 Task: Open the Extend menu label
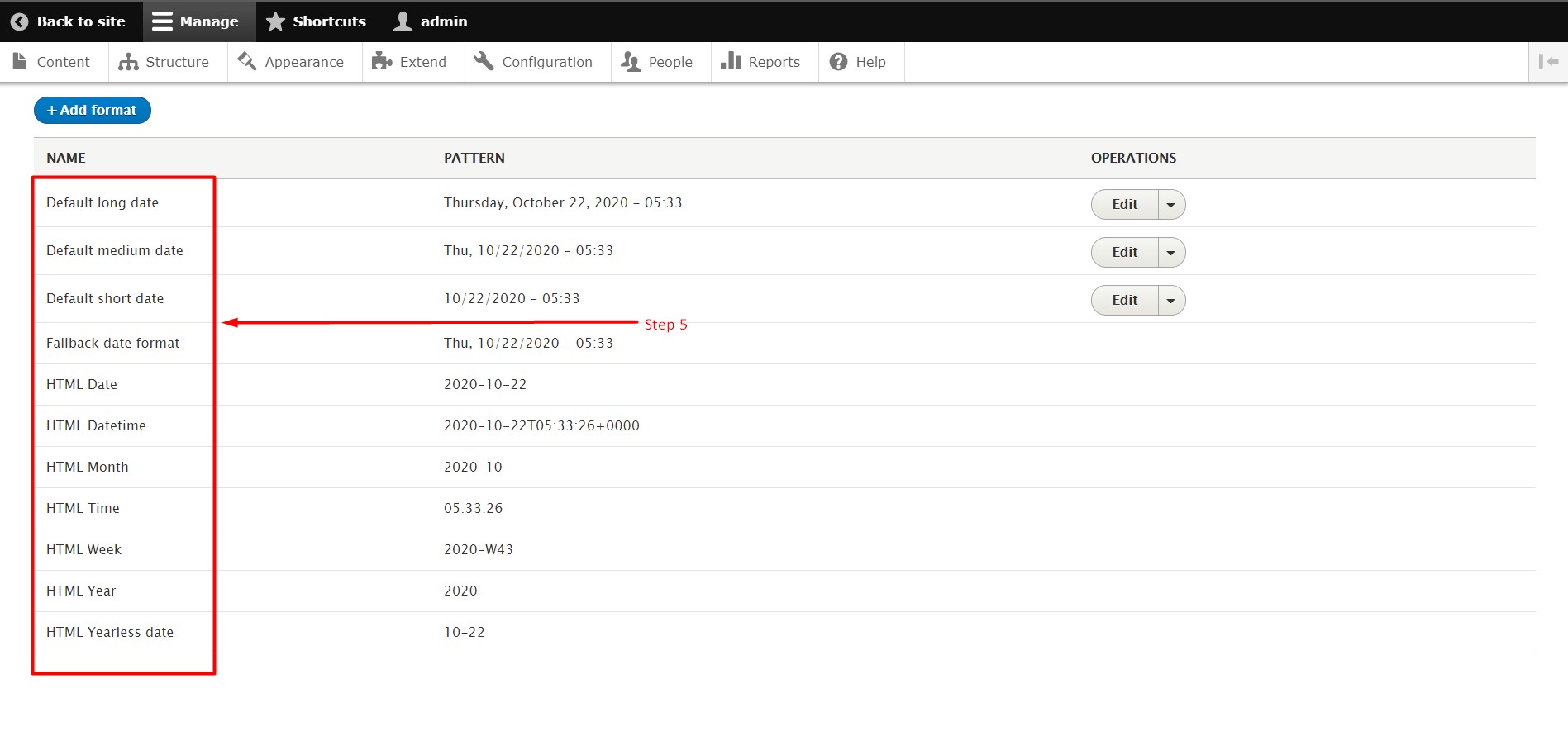(423, 62)
